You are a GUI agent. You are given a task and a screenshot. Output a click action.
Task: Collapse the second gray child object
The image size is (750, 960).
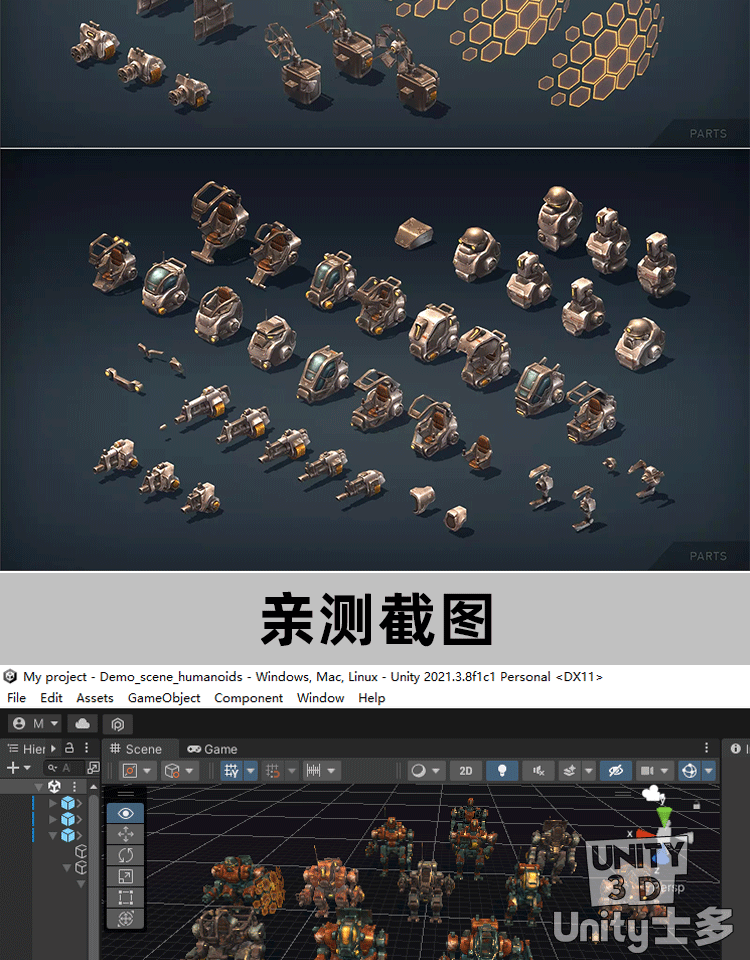[67, 868]
